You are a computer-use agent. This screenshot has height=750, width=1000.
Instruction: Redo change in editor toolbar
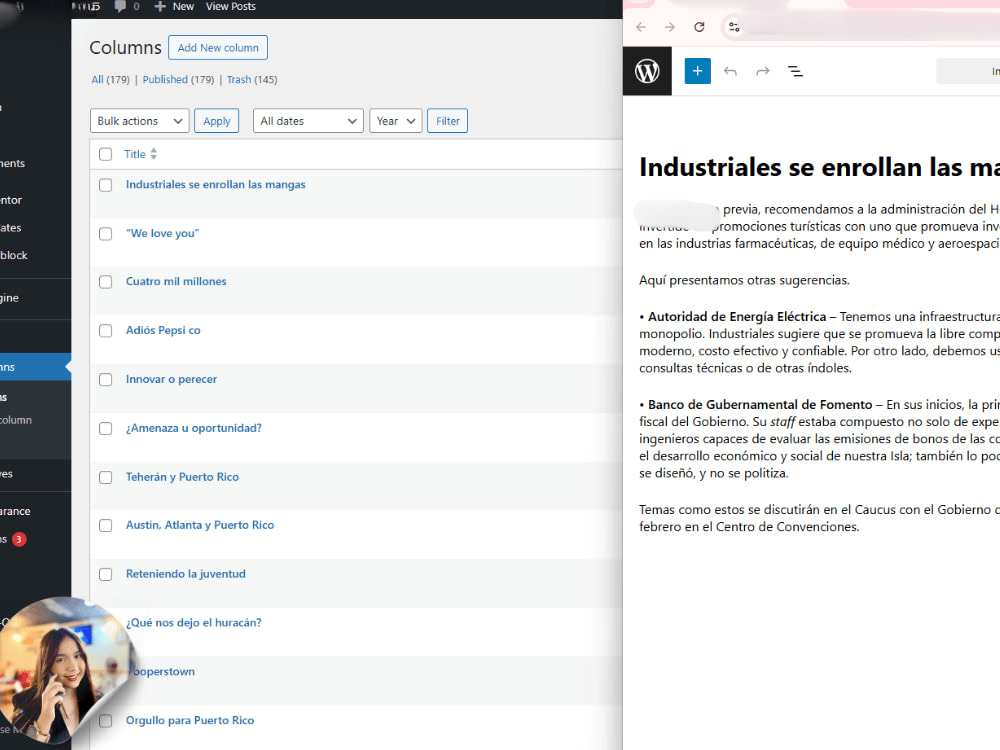[763, 71]
